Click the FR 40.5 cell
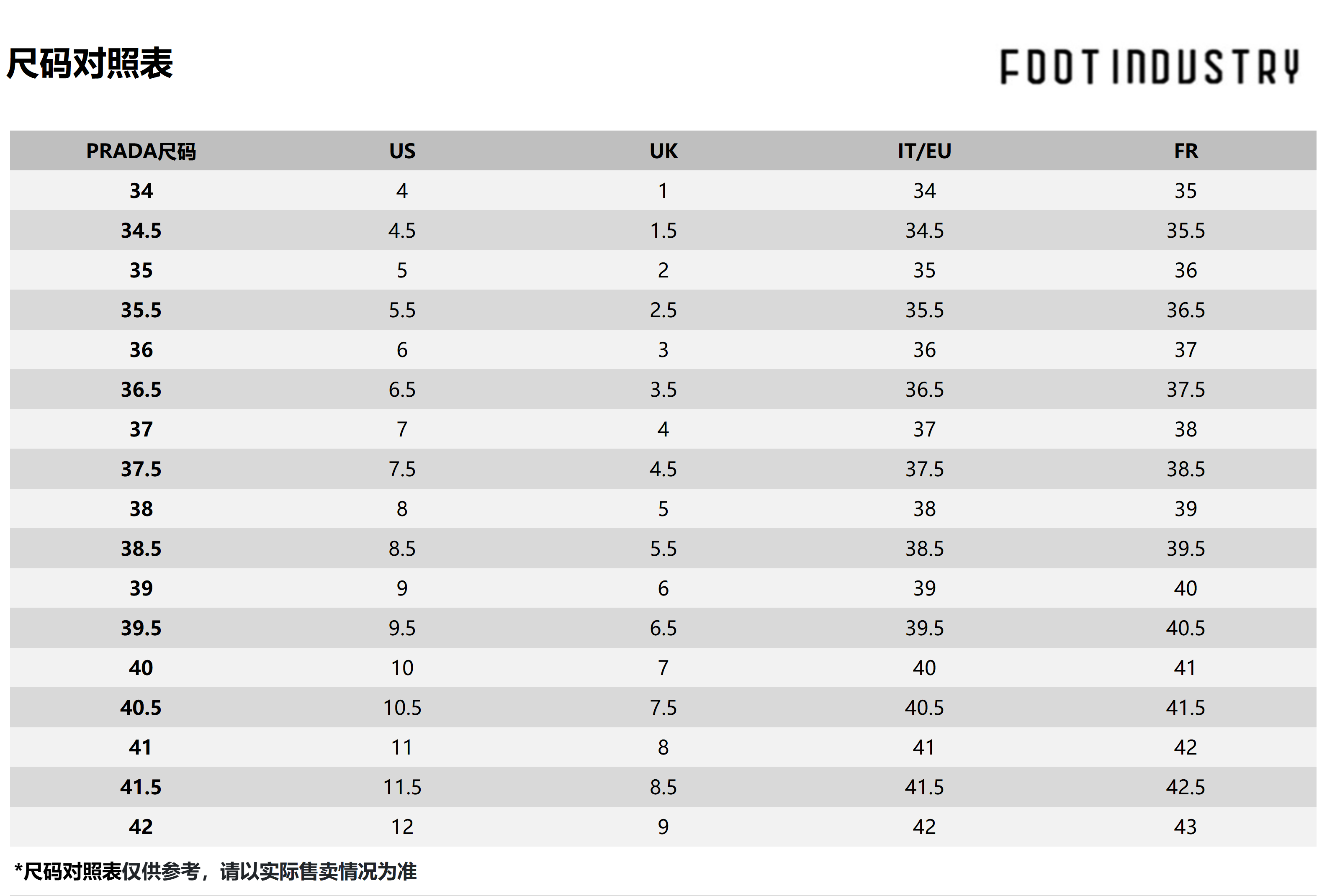 point(1186,628)
